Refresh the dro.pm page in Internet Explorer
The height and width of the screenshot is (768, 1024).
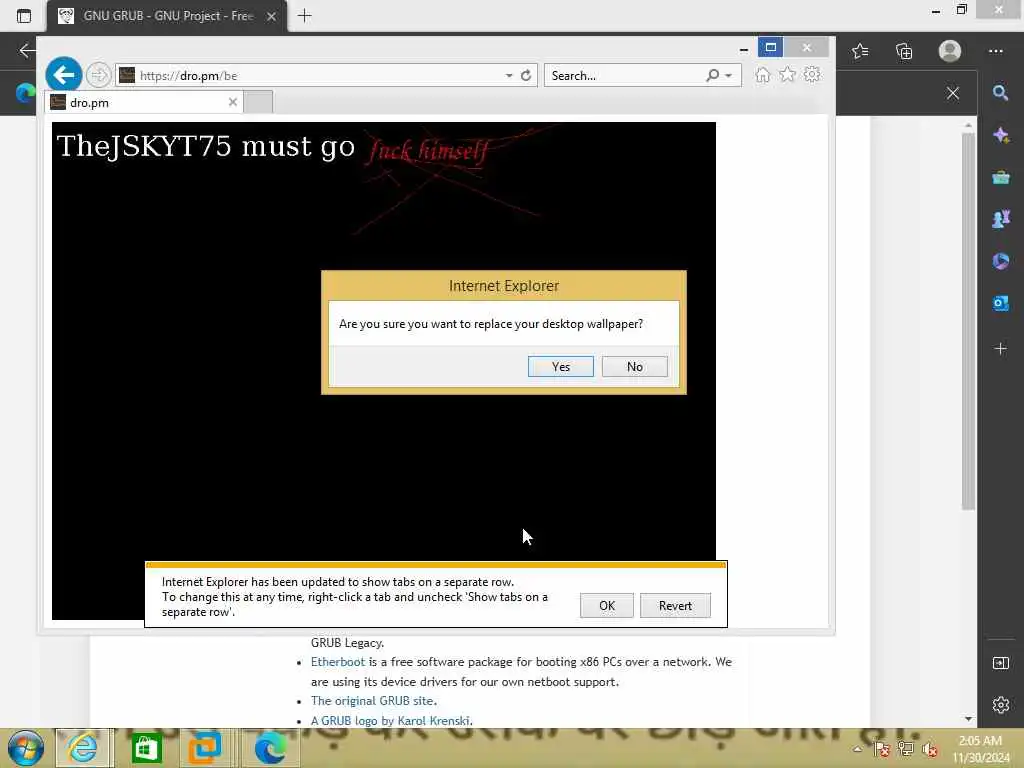click(526, 75)
